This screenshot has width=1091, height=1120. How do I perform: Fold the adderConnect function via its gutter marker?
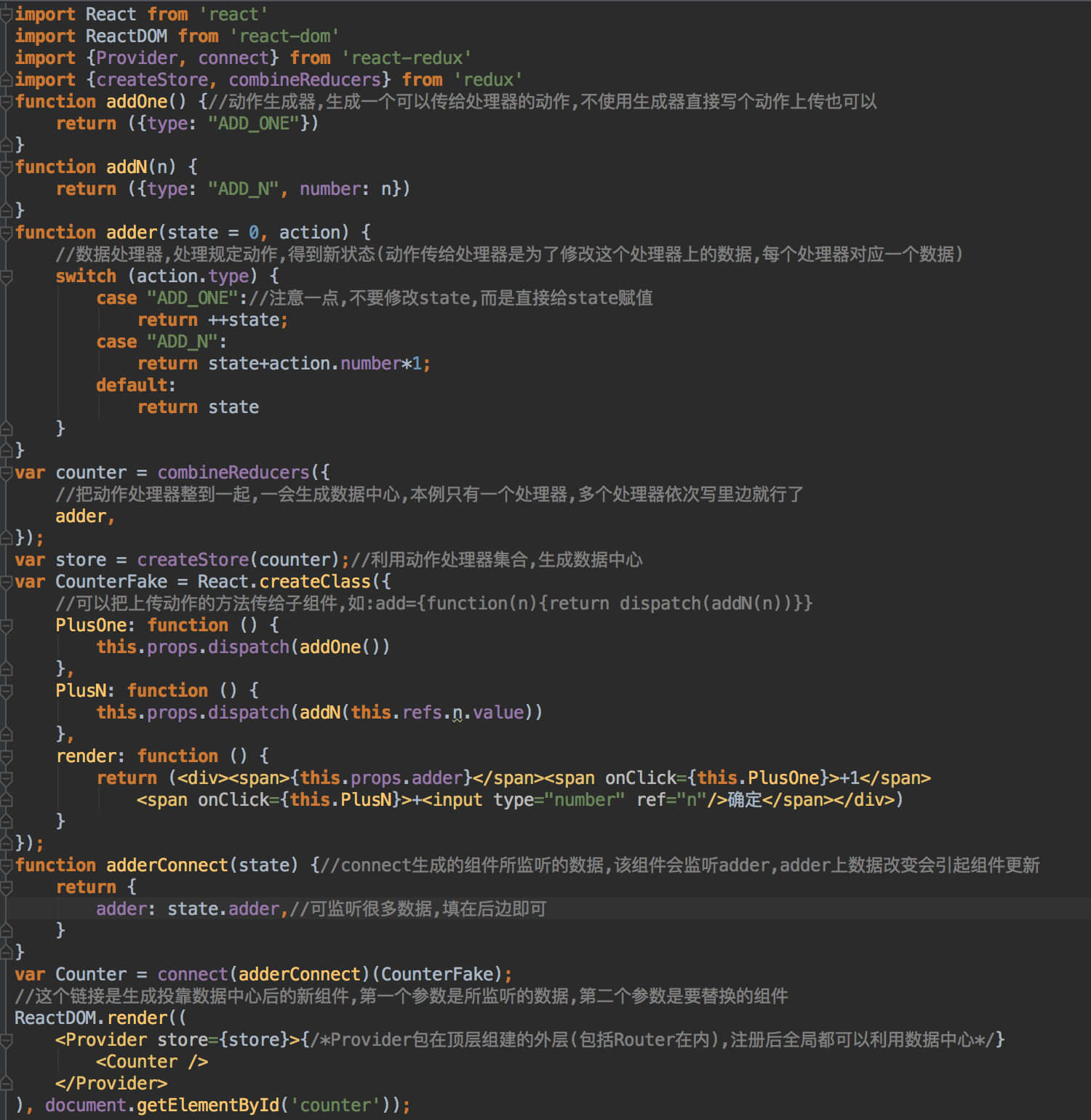(x=7, y=865)
